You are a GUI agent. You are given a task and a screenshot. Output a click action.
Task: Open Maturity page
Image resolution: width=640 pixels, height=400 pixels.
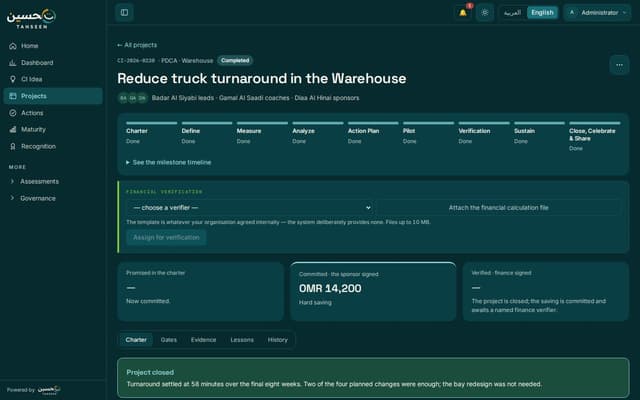(53, 129)
